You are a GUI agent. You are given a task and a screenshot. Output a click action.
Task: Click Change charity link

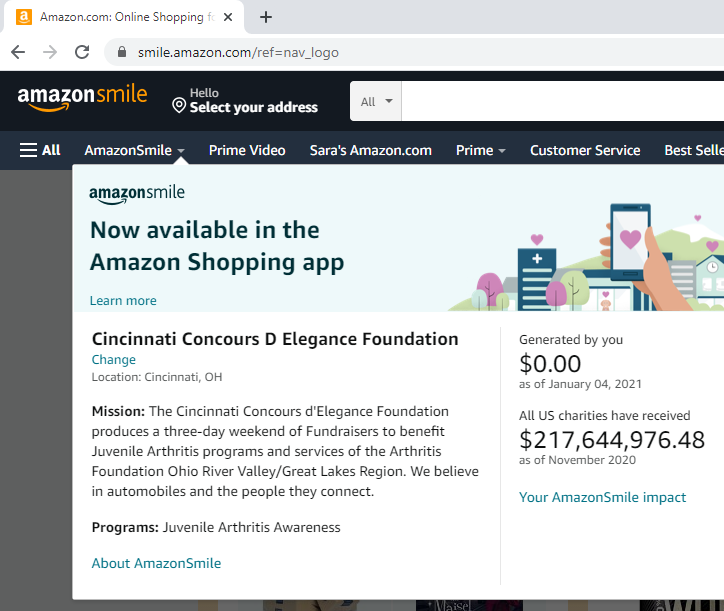(113, 359)
